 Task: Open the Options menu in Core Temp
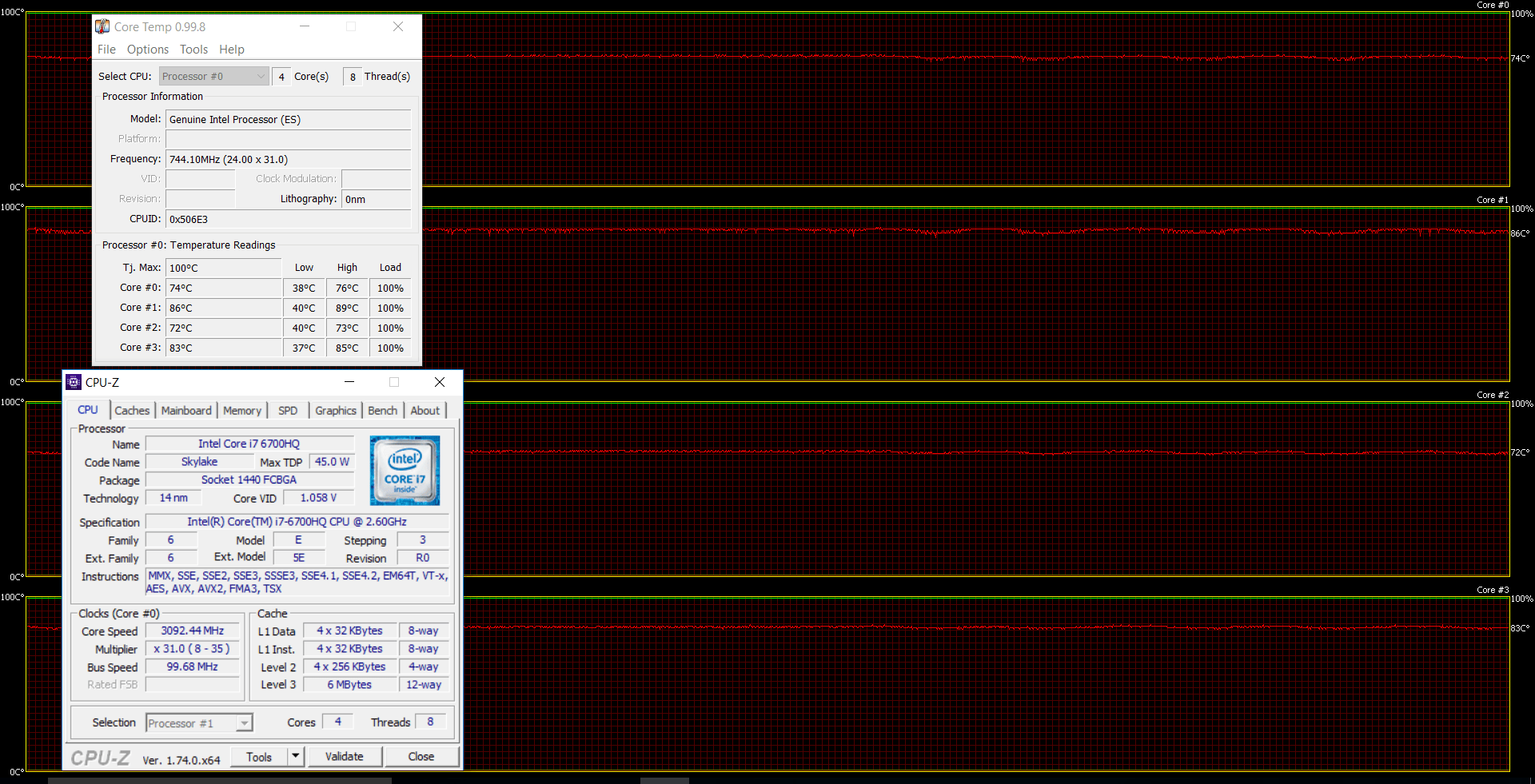[x=148, y=50]
